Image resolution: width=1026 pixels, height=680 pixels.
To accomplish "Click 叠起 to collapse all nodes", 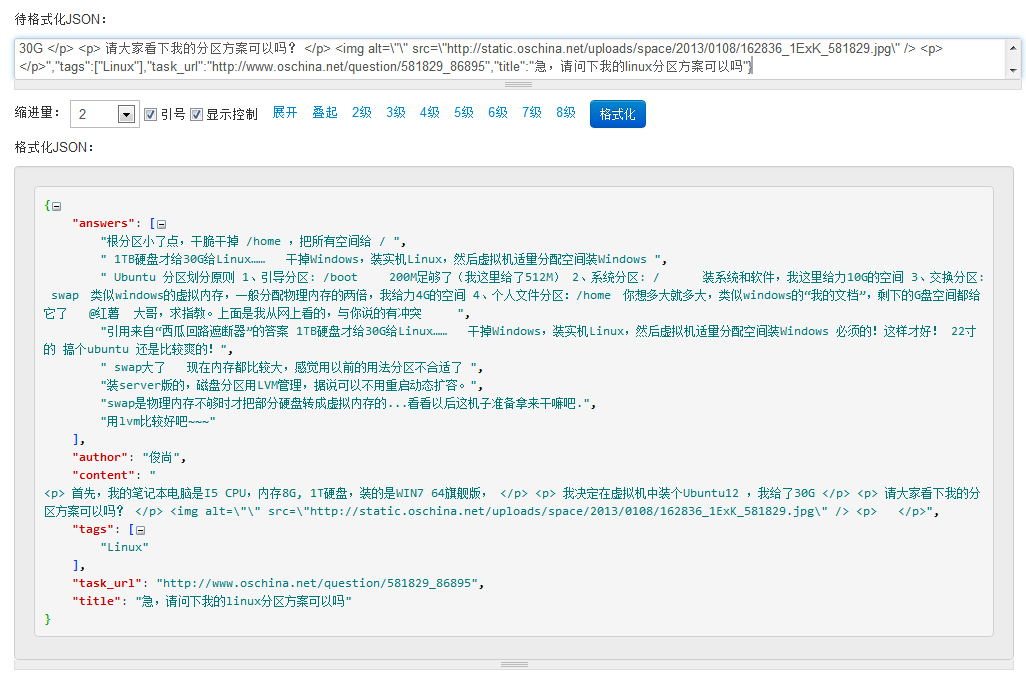I will pos(325,113).
